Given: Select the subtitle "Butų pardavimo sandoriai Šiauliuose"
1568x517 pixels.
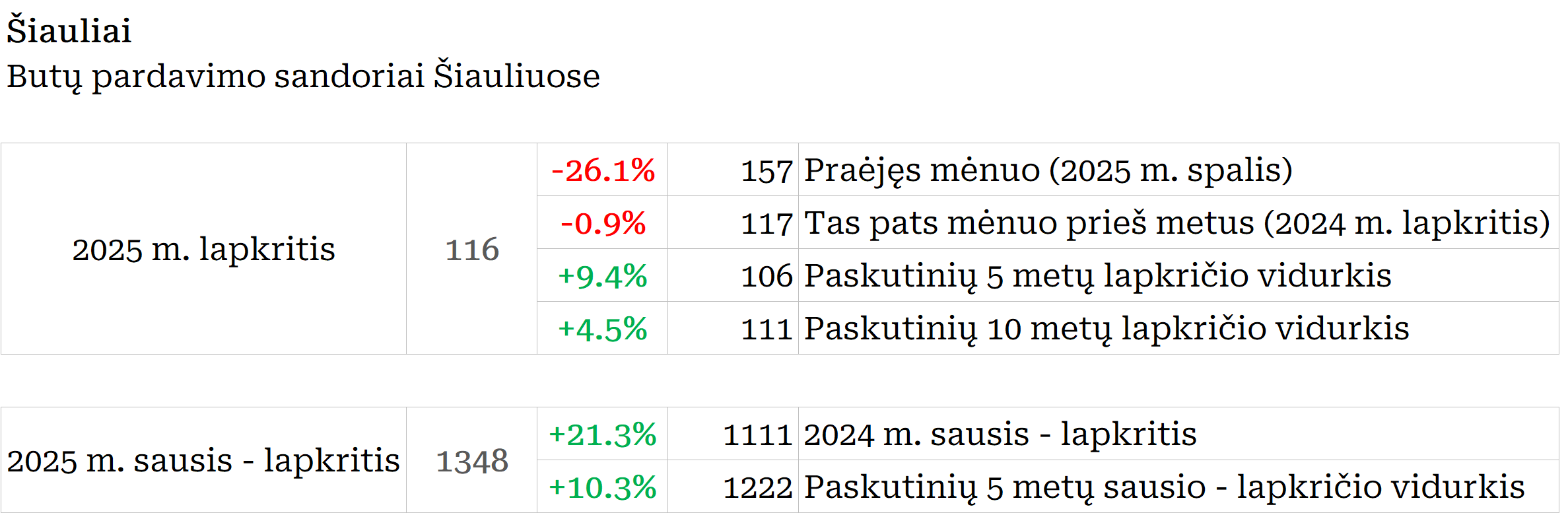Looking at the screenshot, I should (303, 76).
